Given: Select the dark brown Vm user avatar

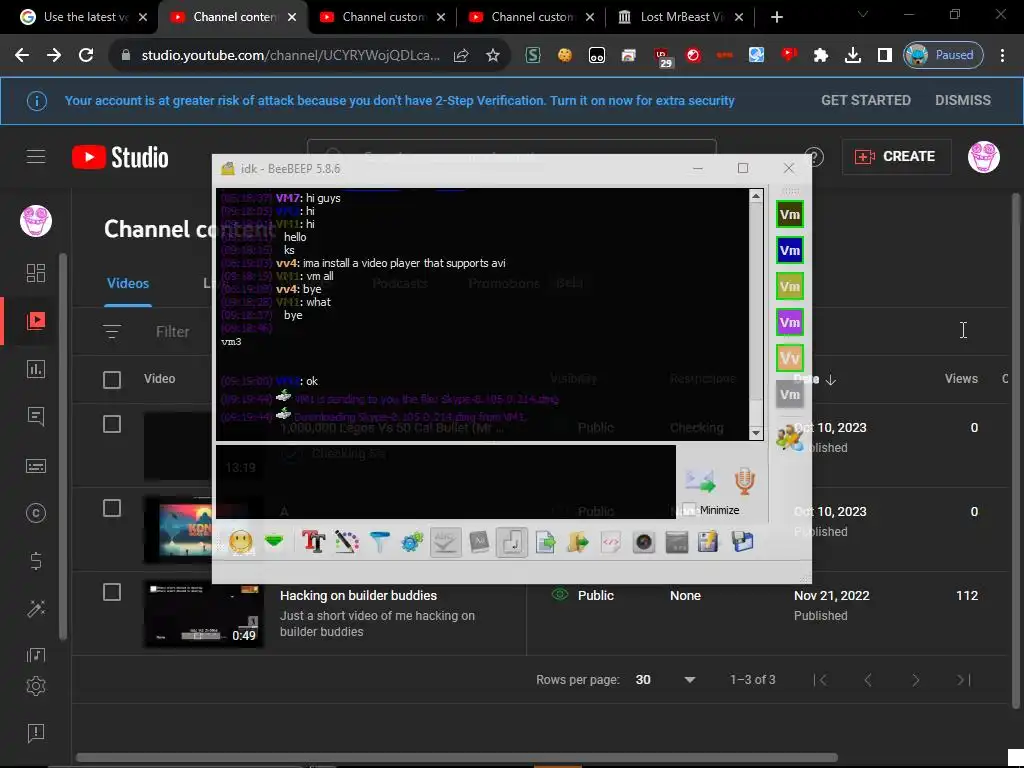Looking at the screenshot, I should tap(790, 214).
